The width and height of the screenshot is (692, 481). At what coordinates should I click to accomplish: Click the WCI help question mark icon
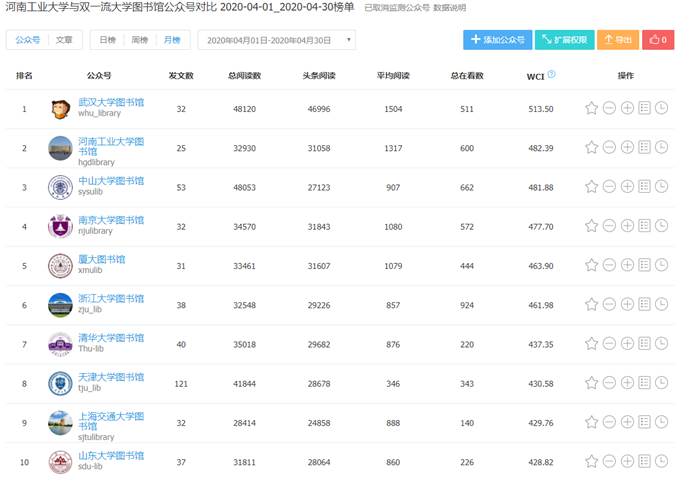click(552, 75)
